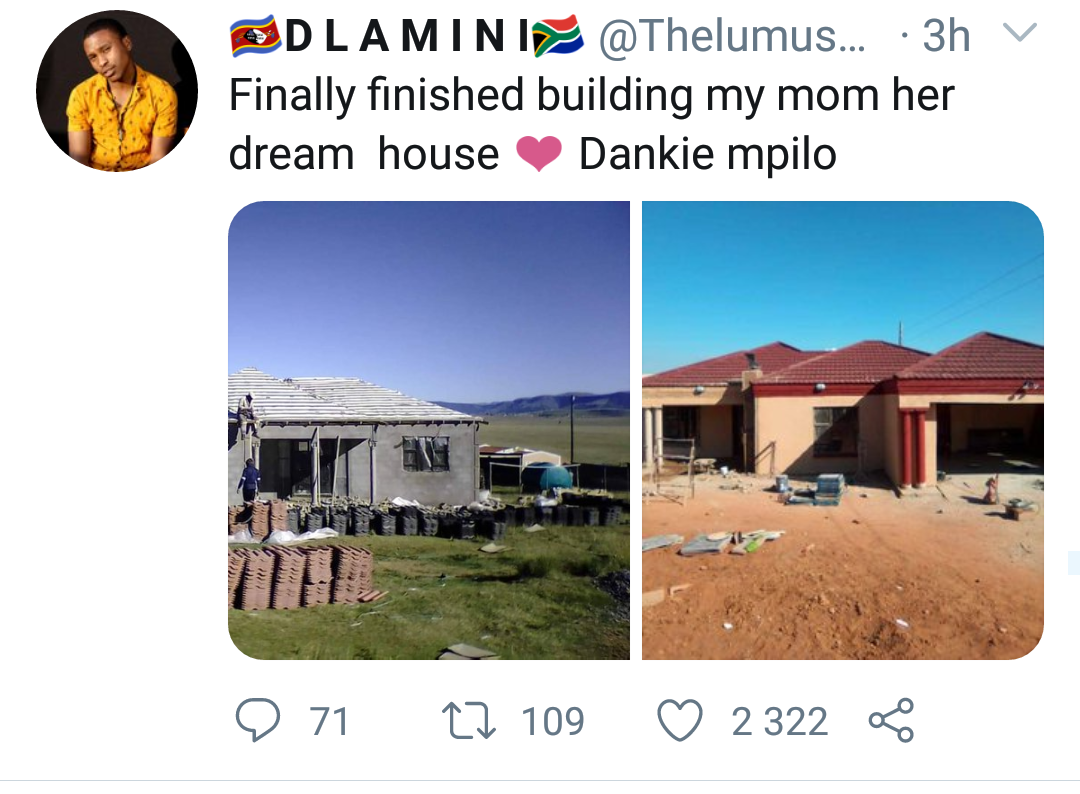Like the tweet with the heart icon
This screenshot has height=794, width=1080.
680,720
